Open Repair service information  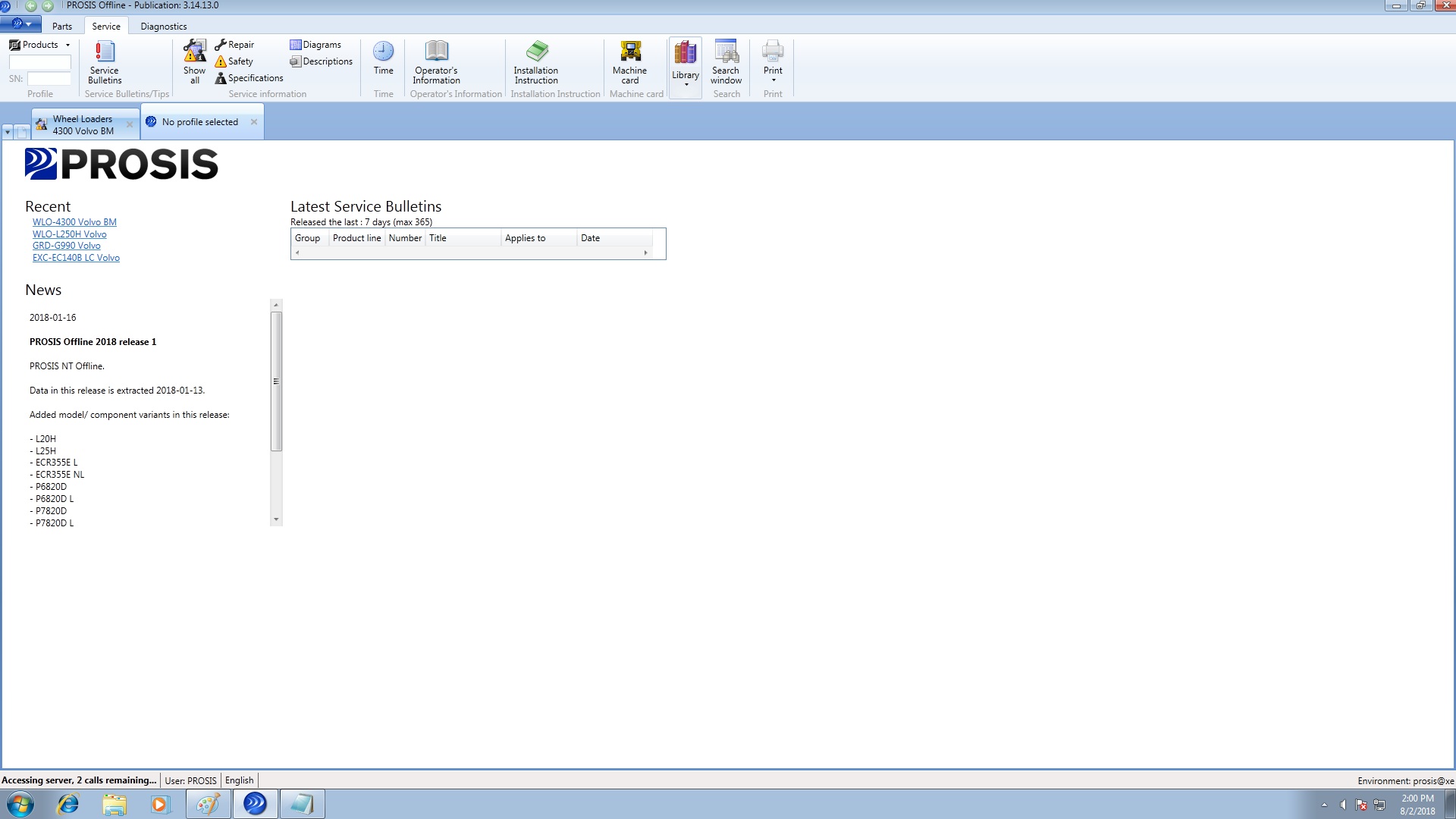click(x=234, y=45)
